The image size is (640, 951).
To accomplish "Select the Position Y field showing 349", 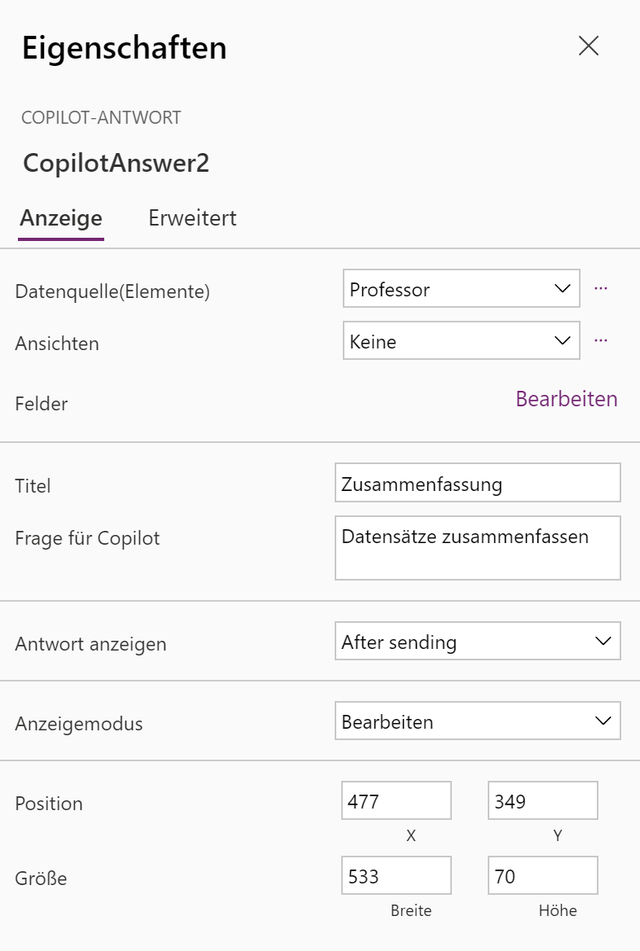I will 542,800.
